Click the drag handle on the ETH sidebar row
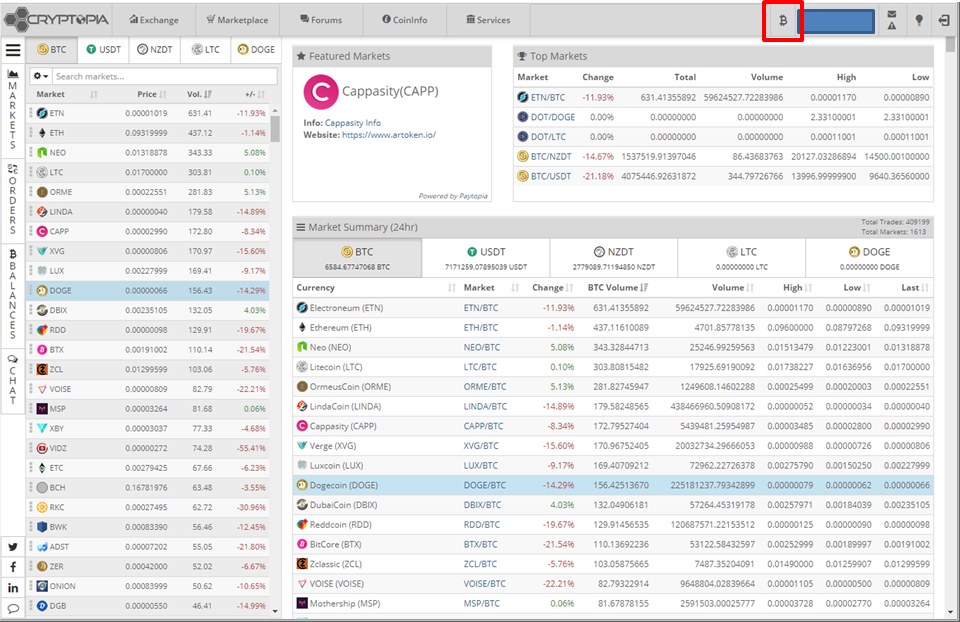960x622 pixels. (31, 133)
